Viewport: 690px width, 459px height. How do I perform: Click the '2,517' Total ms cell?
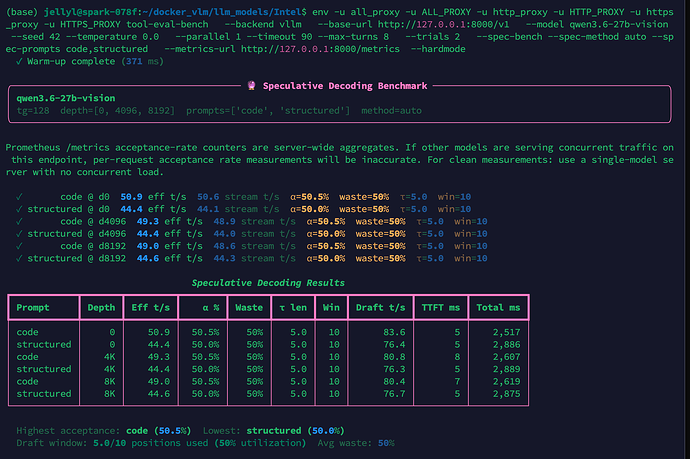pos(506,332)
